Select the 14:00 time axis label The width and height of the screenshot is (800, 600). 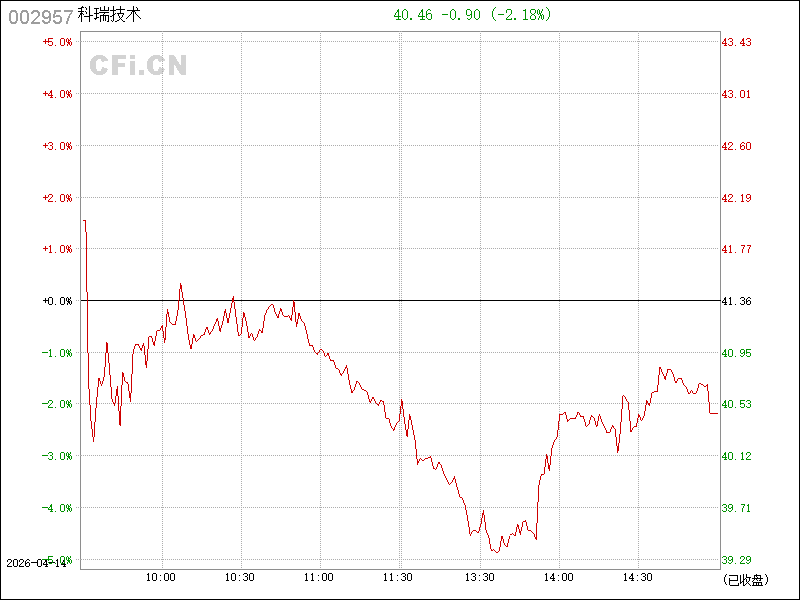[558, 577]
